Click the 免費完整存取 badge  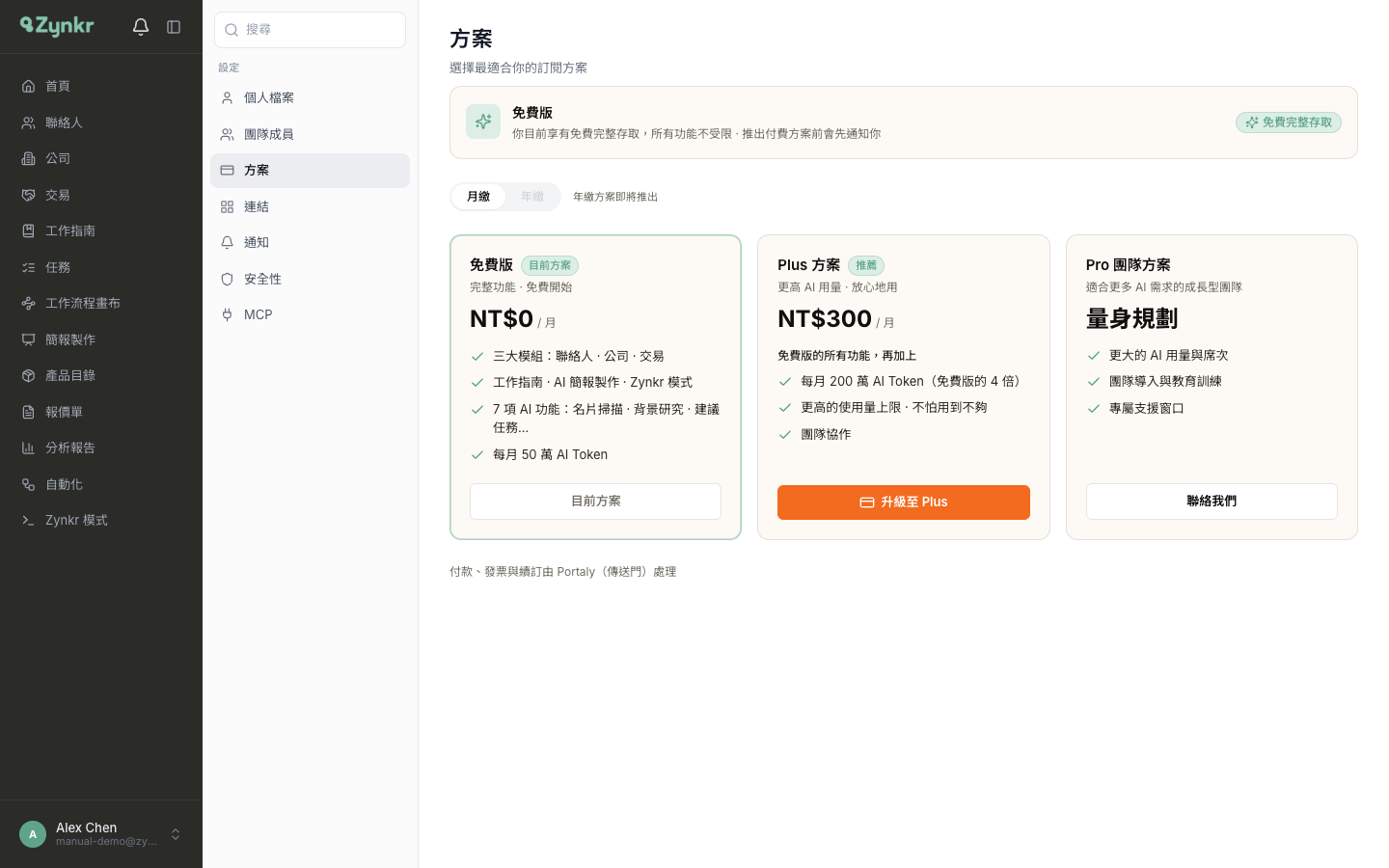tap(1289, 122)
